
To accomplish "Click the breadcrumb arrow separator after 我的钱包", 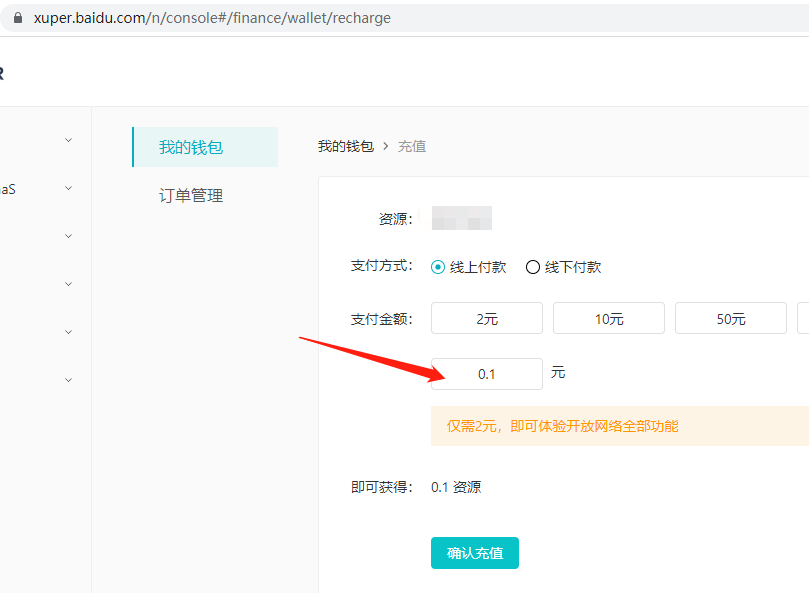I will [385, 147].
